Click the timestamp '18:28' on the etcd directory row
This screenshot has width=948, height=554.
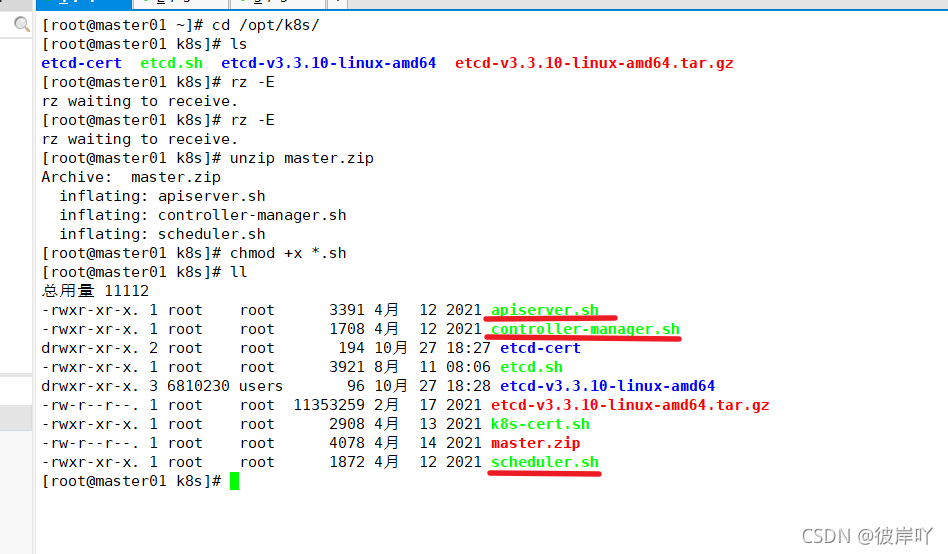tap(469, 386)
